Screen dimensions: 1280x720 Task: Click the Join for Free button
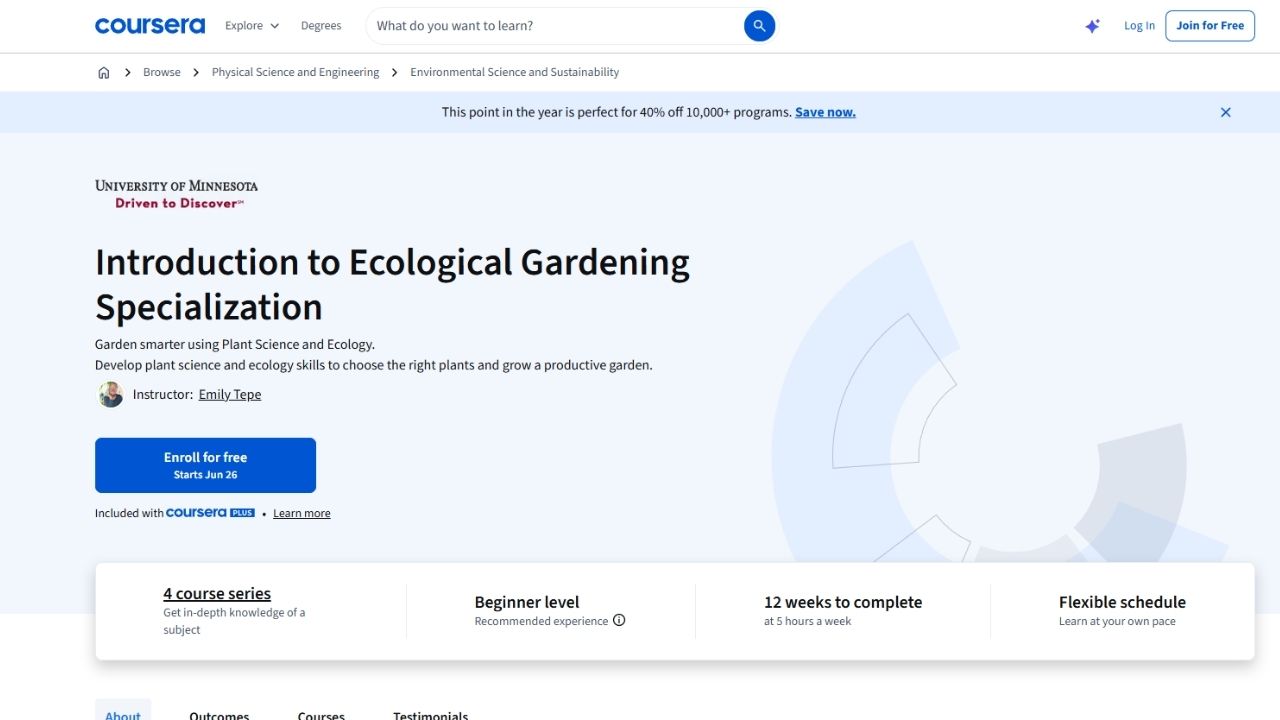pyautogui.click(x=1210, y=26)
